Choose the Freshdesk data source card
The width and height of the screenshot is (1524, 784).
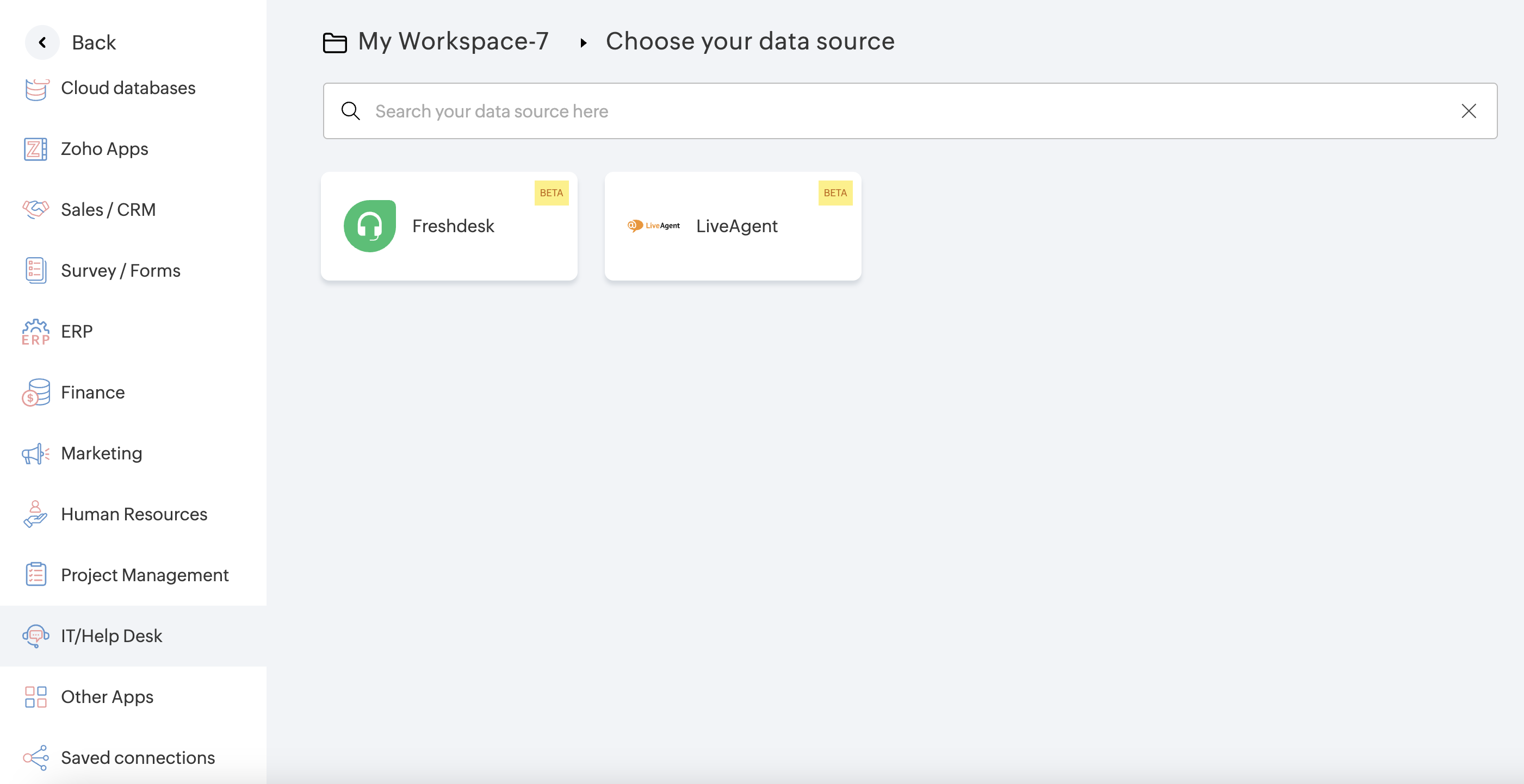pyautogui.click(x=449, y=227)
